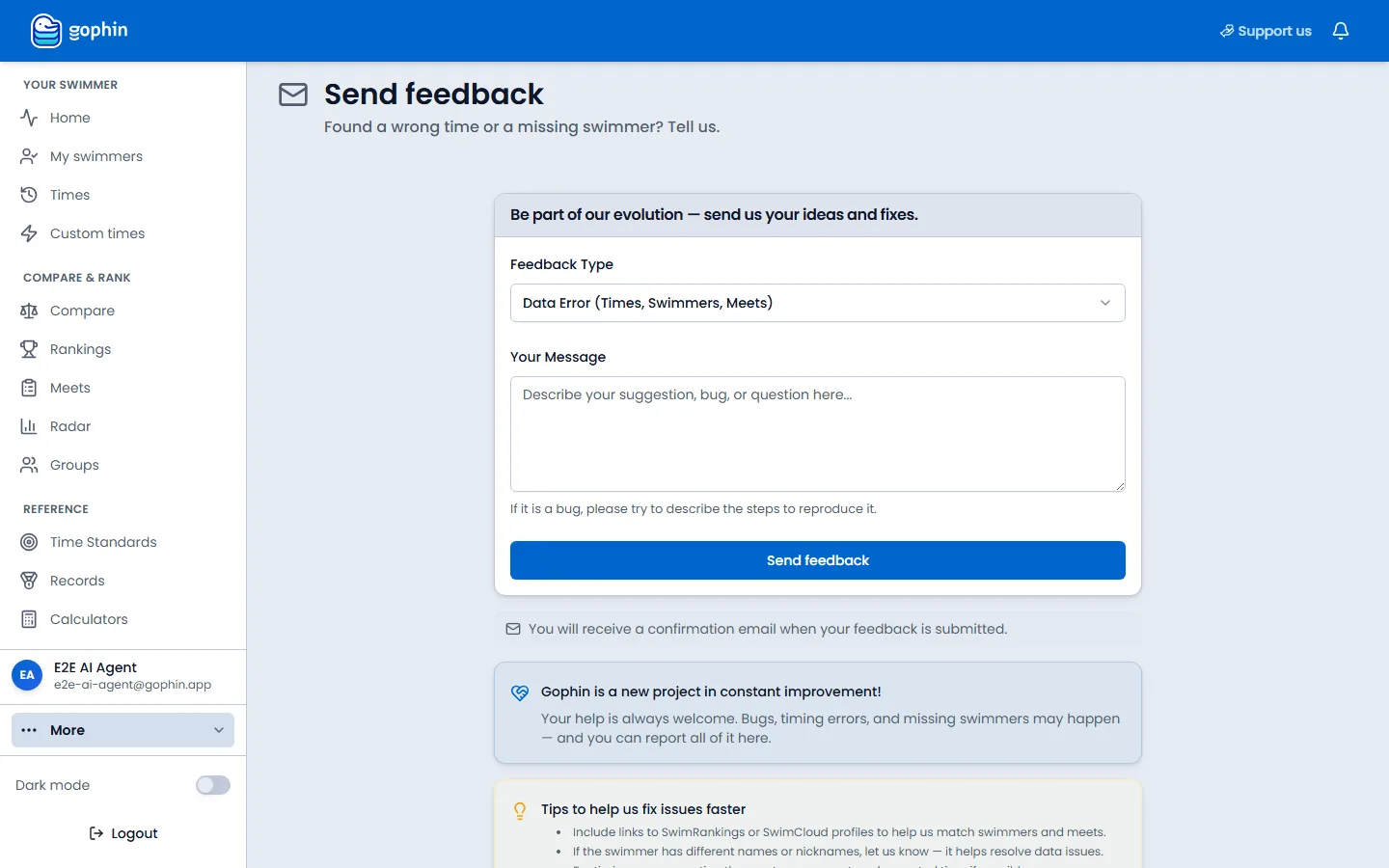
Task: Click the Meets clipboard icon
Action: (x=29, y=388)
